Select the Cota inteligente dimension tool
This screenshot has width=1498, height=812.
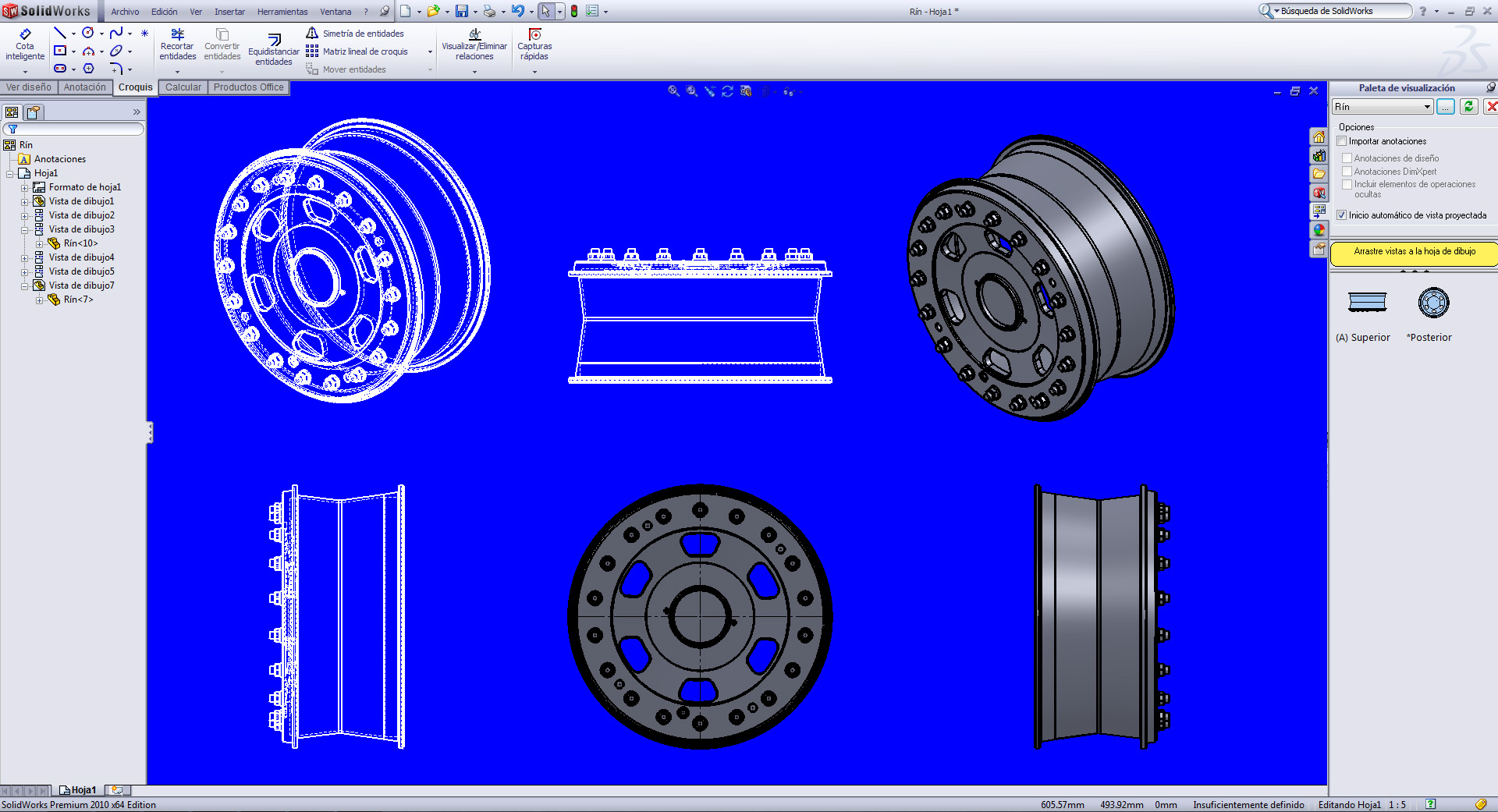[x=25, y=45]
